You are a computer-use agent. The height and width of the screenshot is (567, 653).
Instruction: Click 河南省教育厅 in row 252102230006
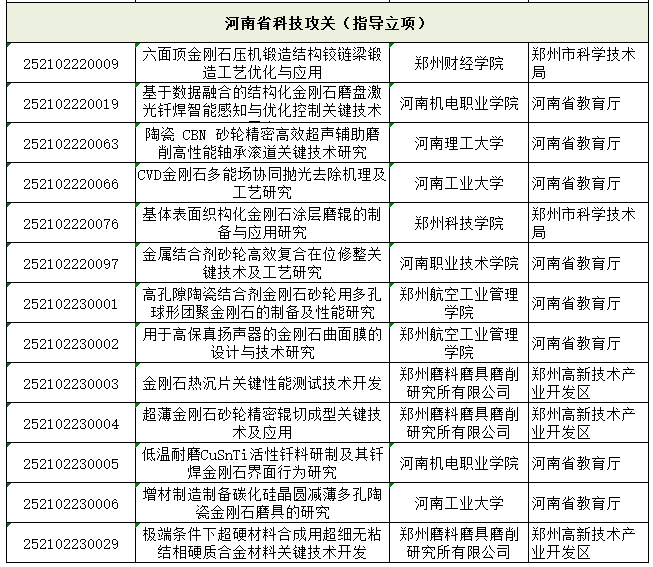click(576, 503)
